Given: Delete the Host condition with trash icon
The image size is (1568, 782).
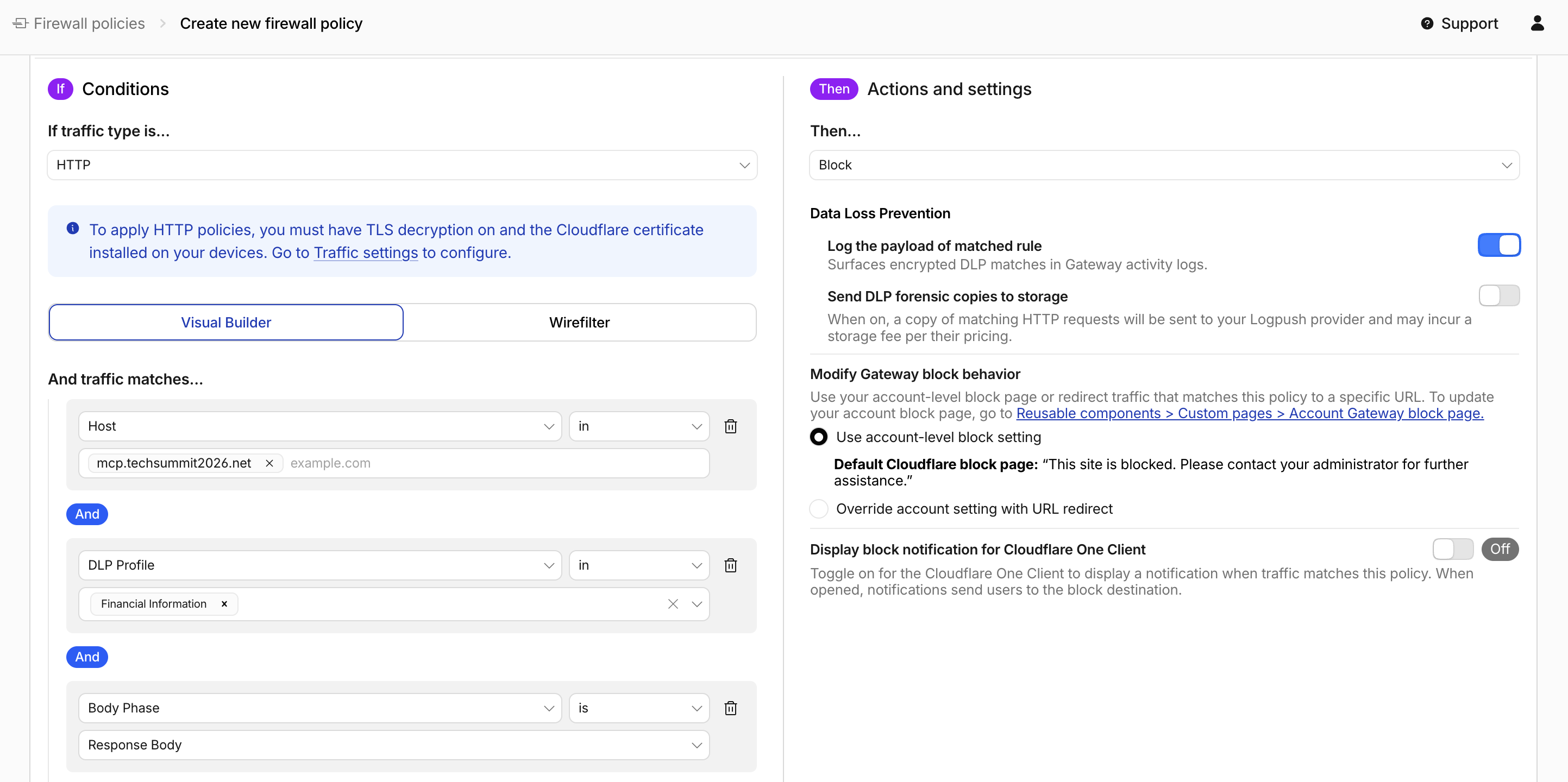Looking at the screenshot, I should point(730,426).
